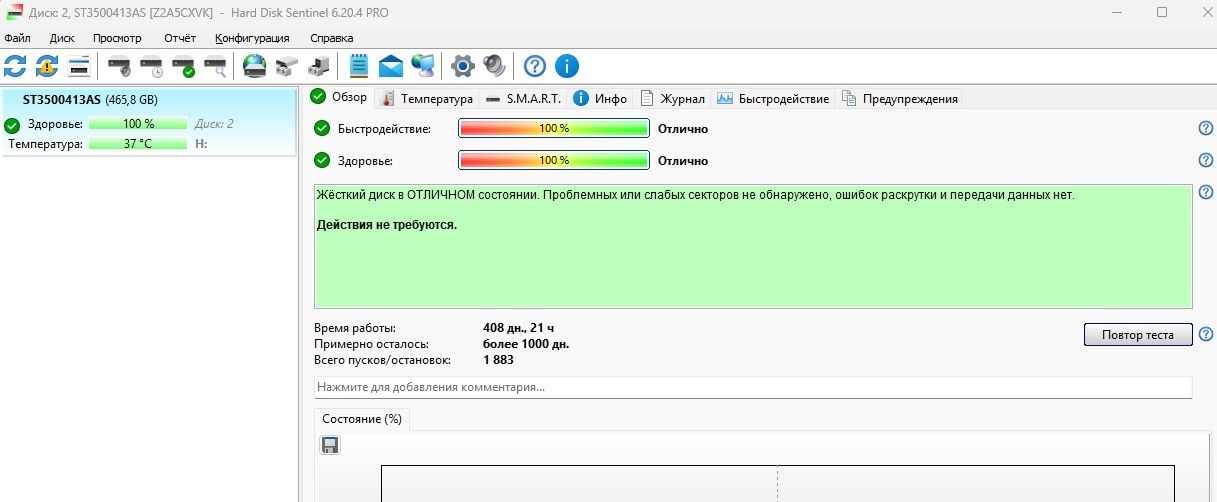The image size is (1217, 502).
Task: Click the refresh icon with warning sign
Action: pyautogui.click(x=47, y=66)
